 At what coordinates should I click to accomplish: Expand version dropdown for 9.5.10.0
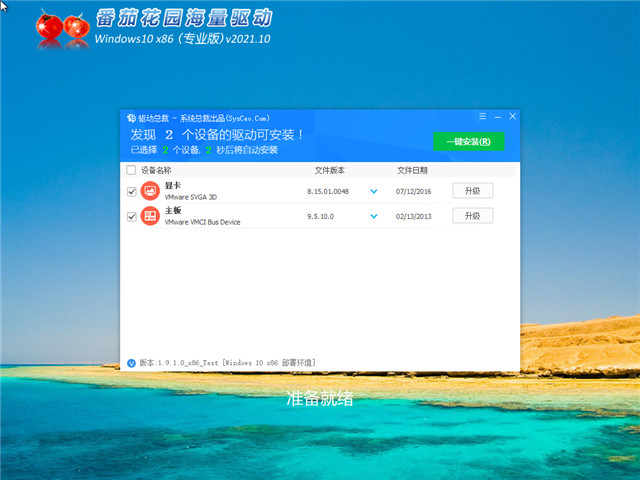pos(374,216)
